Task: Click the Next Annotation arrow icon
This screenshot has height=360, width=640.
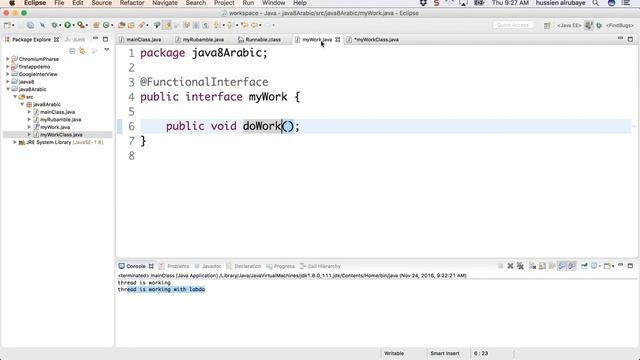Action: 217,25
